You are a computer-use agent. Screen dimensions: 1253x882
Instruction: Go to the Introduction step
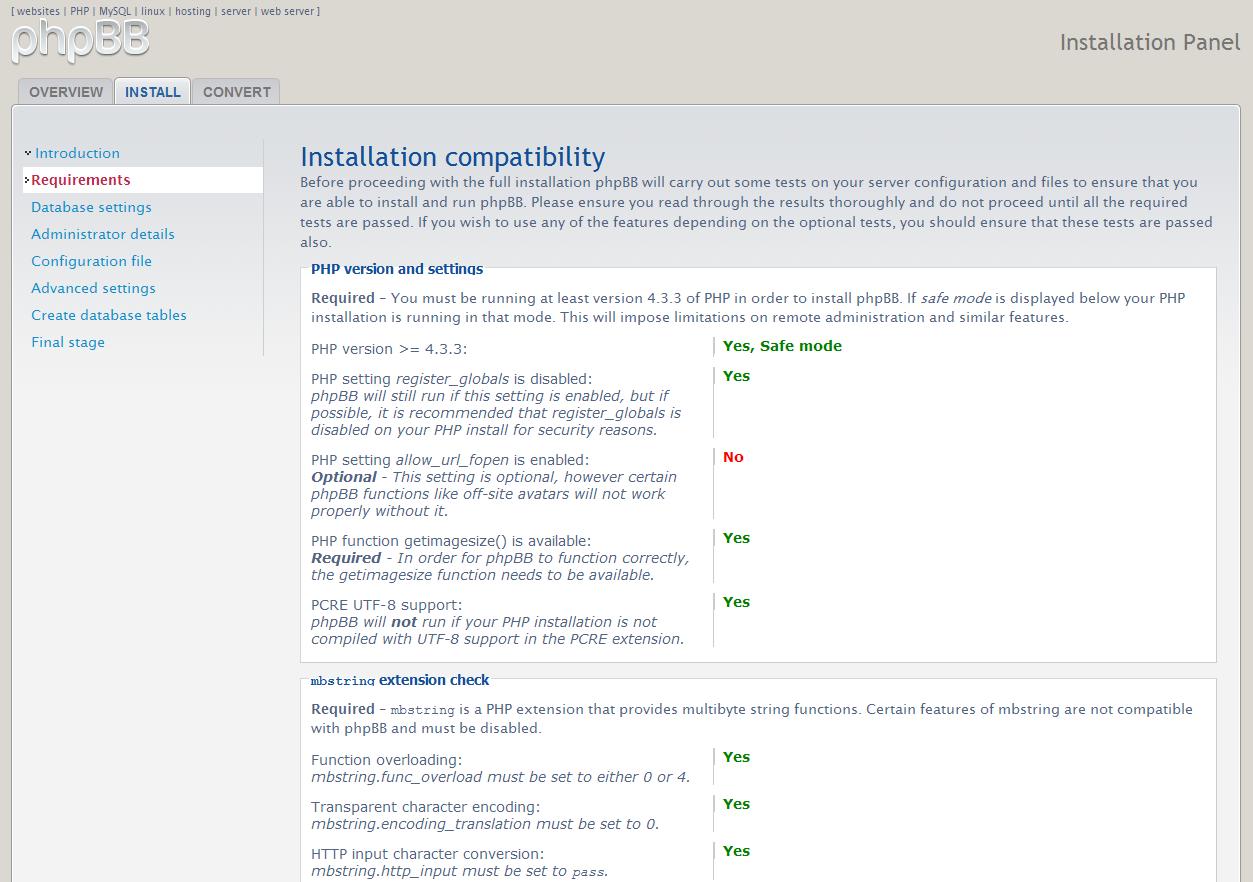(77, 153)
